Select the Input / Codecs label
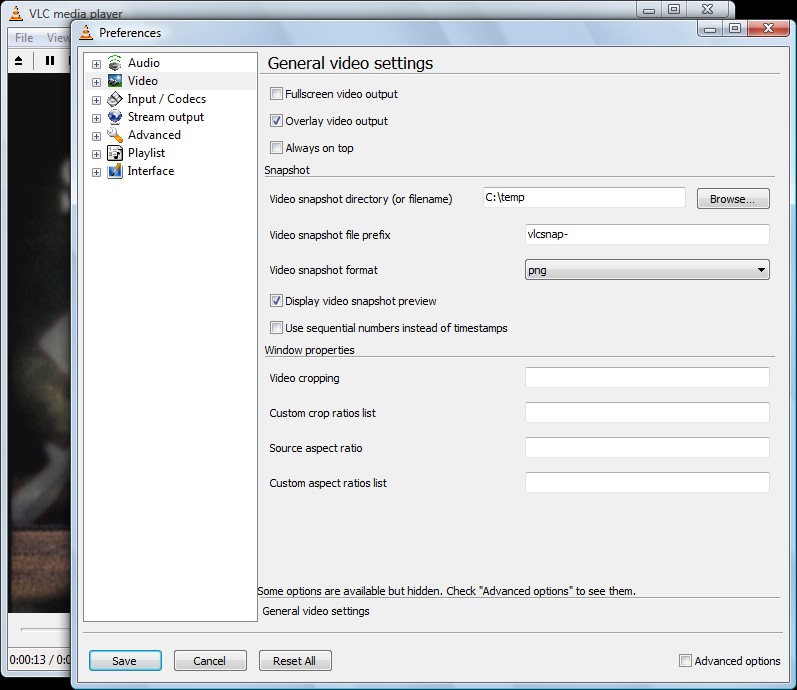This screenshot has width=797, height=690. [x=167, y=99]
